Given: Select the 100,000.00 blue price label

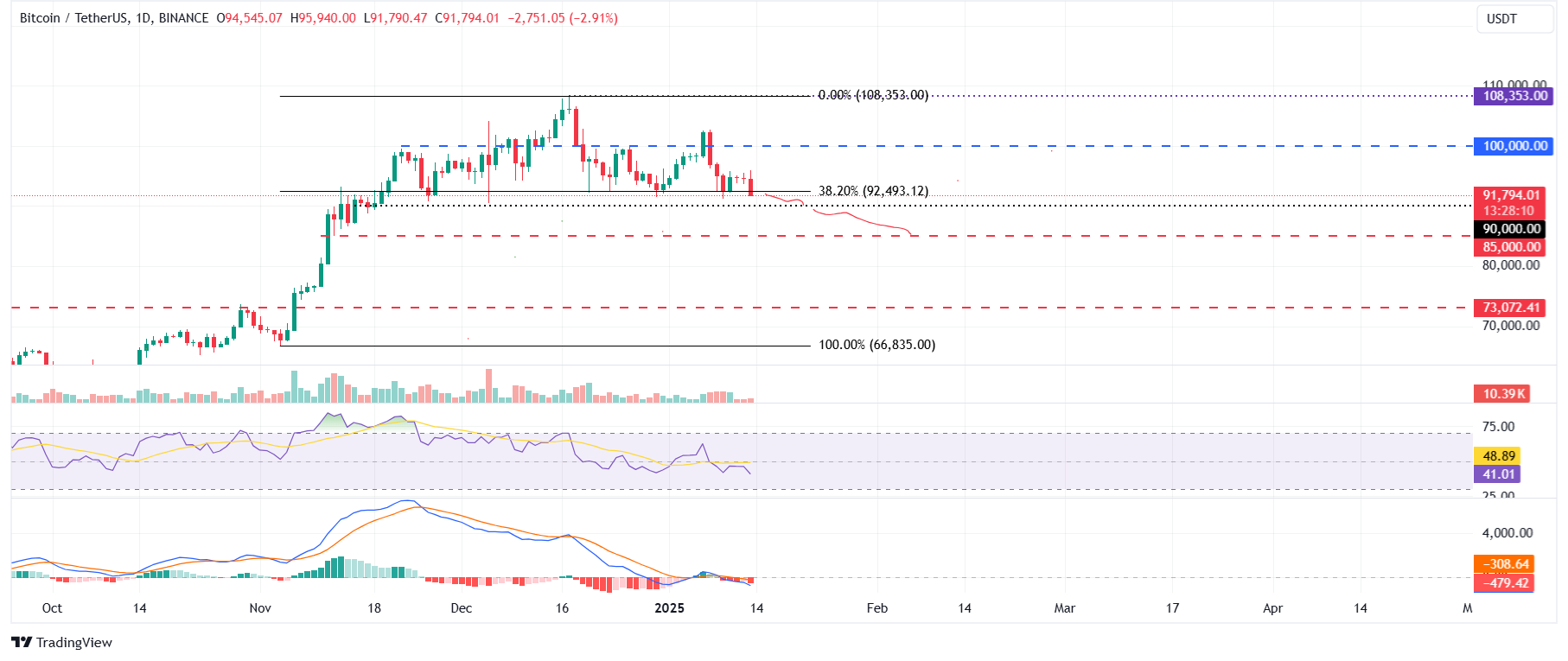Looking at the screenshot, I should (1515, 146).
